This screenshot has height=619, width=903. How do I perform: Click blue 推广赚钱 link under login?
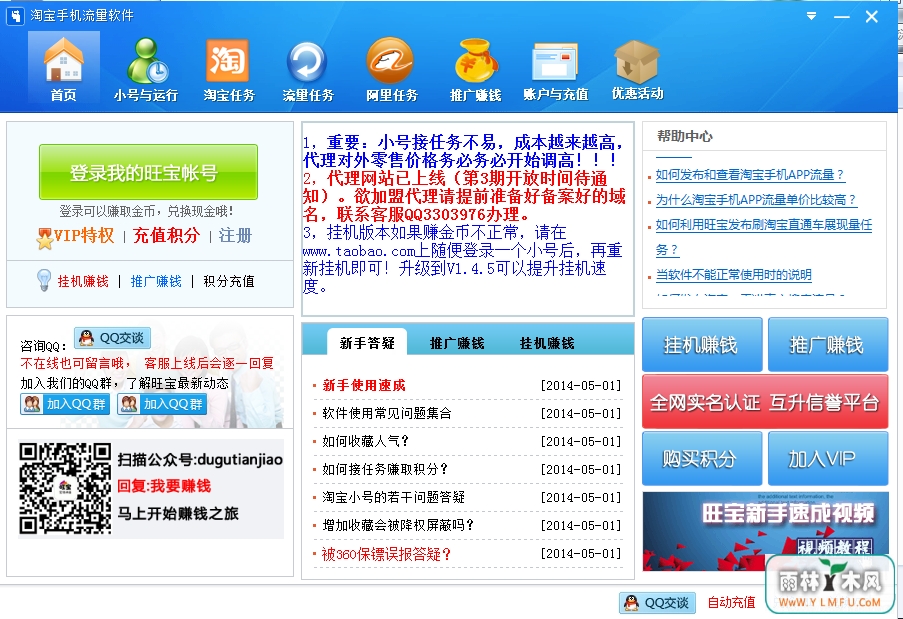[156, 281]
